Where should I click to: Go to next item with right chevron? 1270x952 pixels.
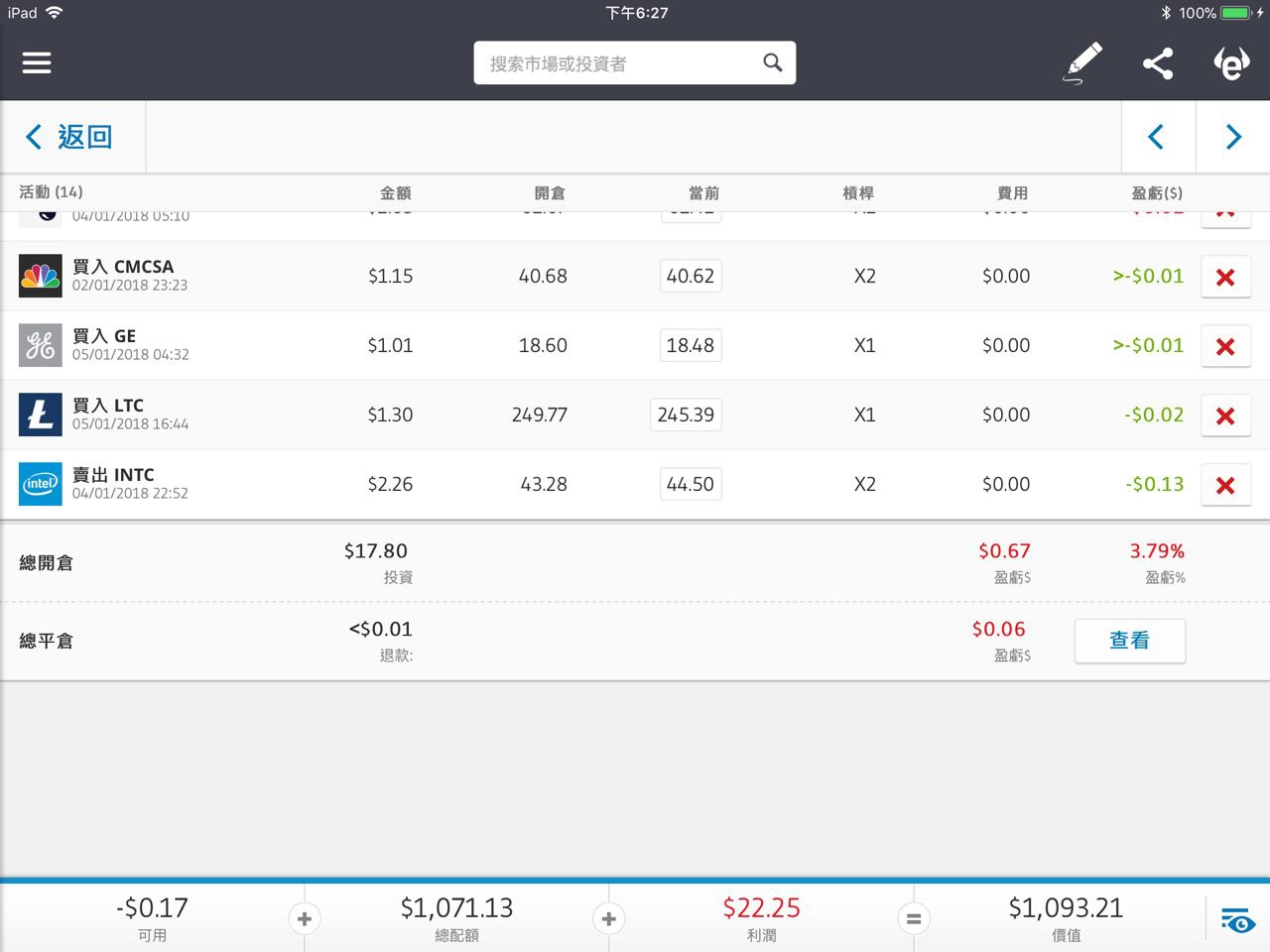1233,137
